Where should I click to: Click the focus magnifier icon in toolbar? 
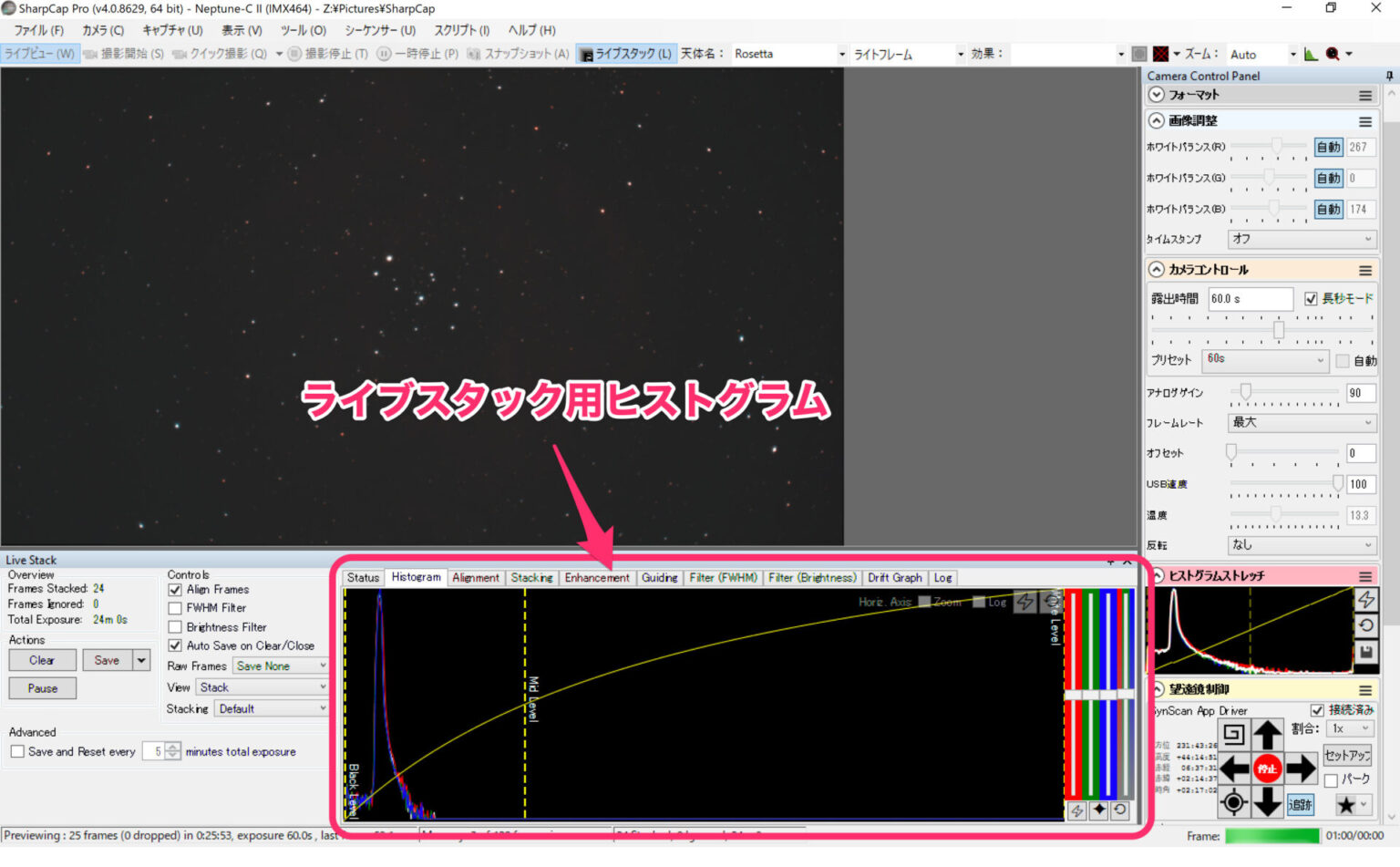1333,54
